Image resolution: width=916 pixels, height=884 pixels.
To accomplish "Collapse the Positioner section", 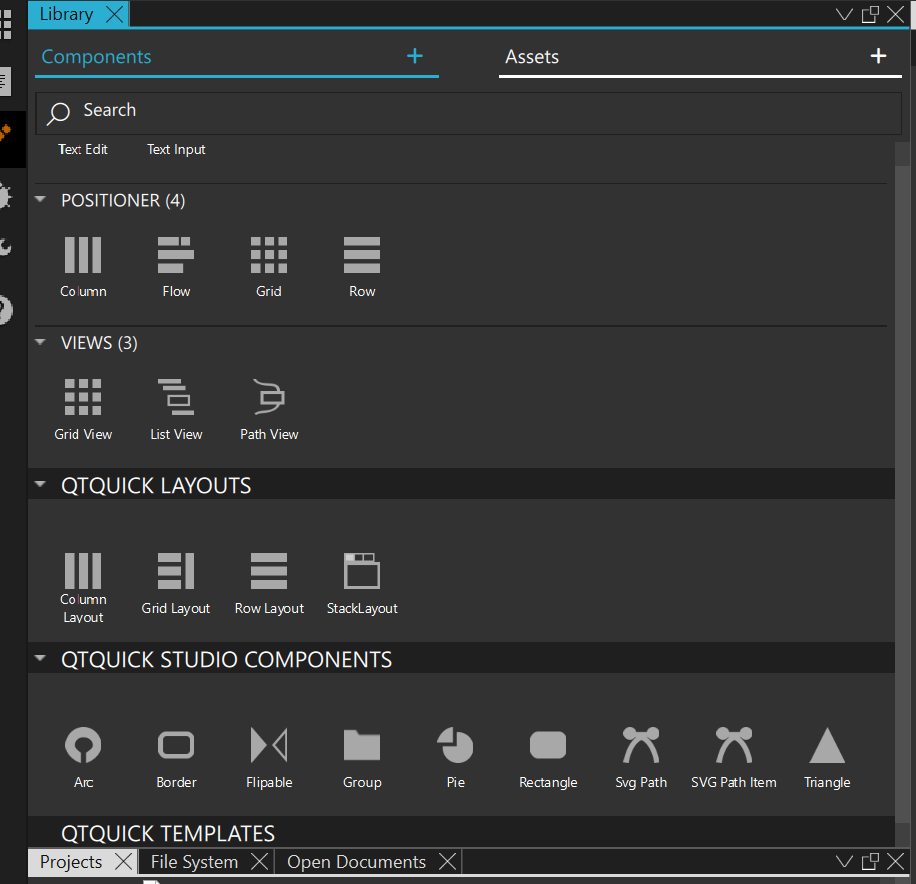I will point(41,200).
